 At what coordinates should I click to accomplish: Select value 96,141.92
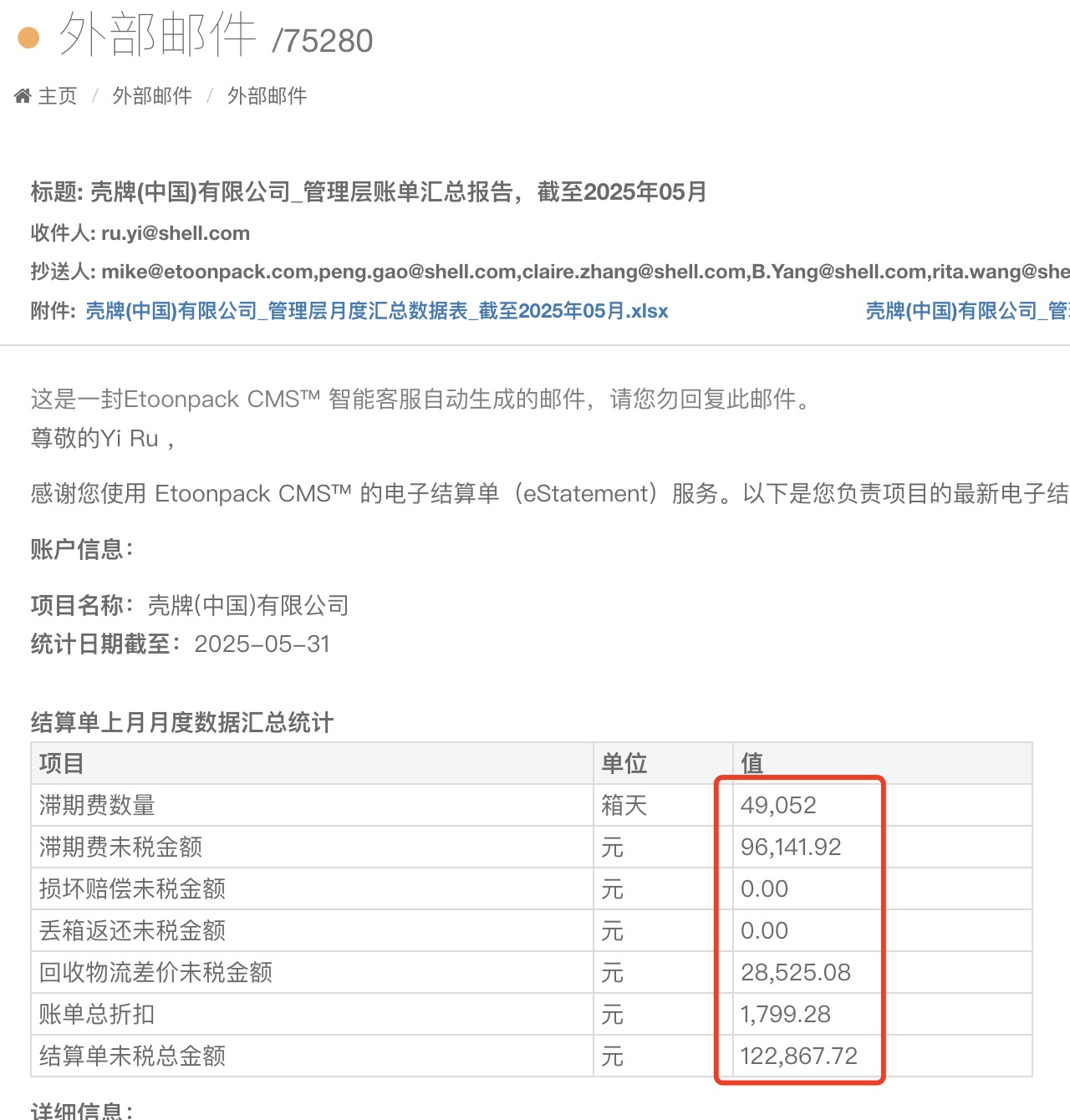coord(791,848)
